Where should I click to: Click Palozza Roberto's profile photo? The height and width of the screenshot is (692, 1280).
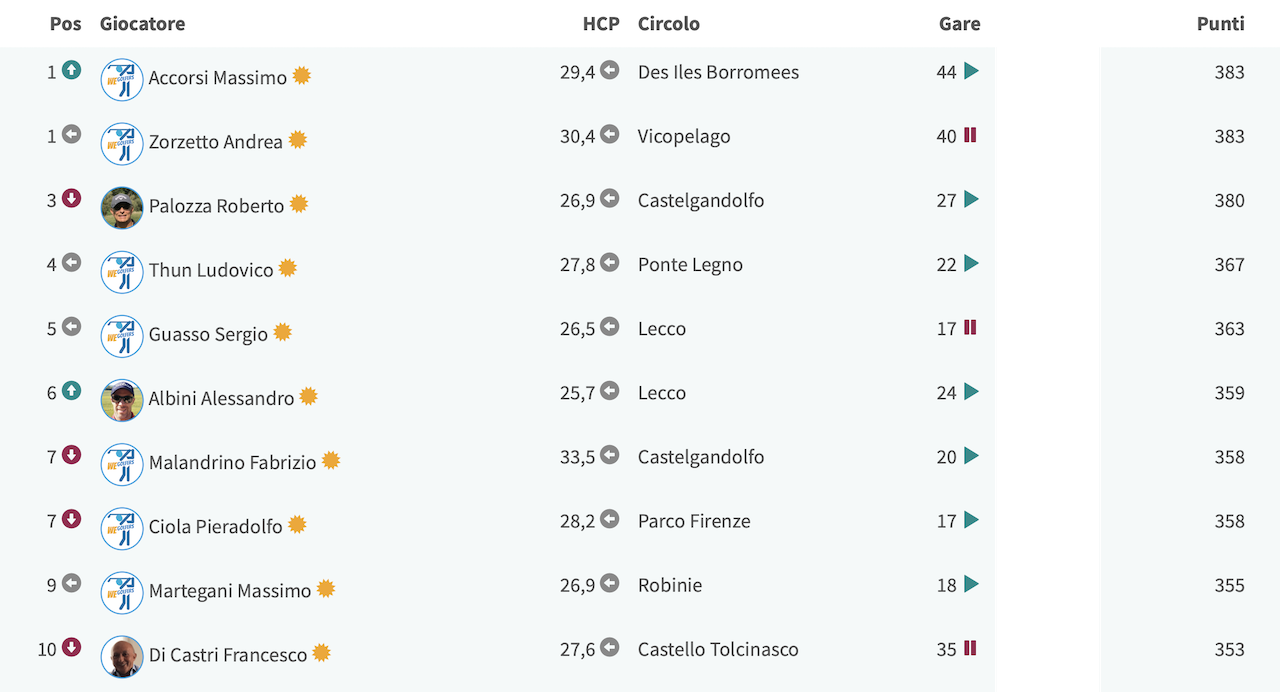pos(122,208)
